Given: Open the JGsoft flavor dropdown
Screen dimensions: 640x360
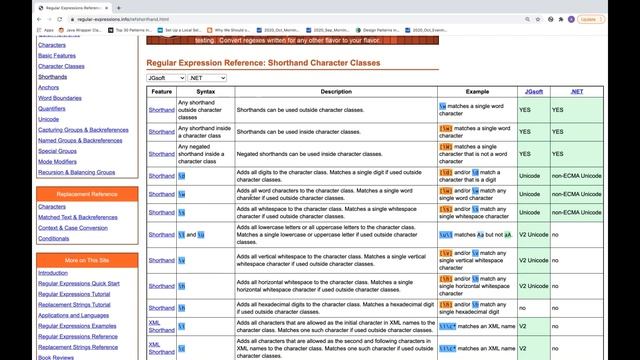Looking at the screenshot, I should pyautogui.click(x=166, y=78).
